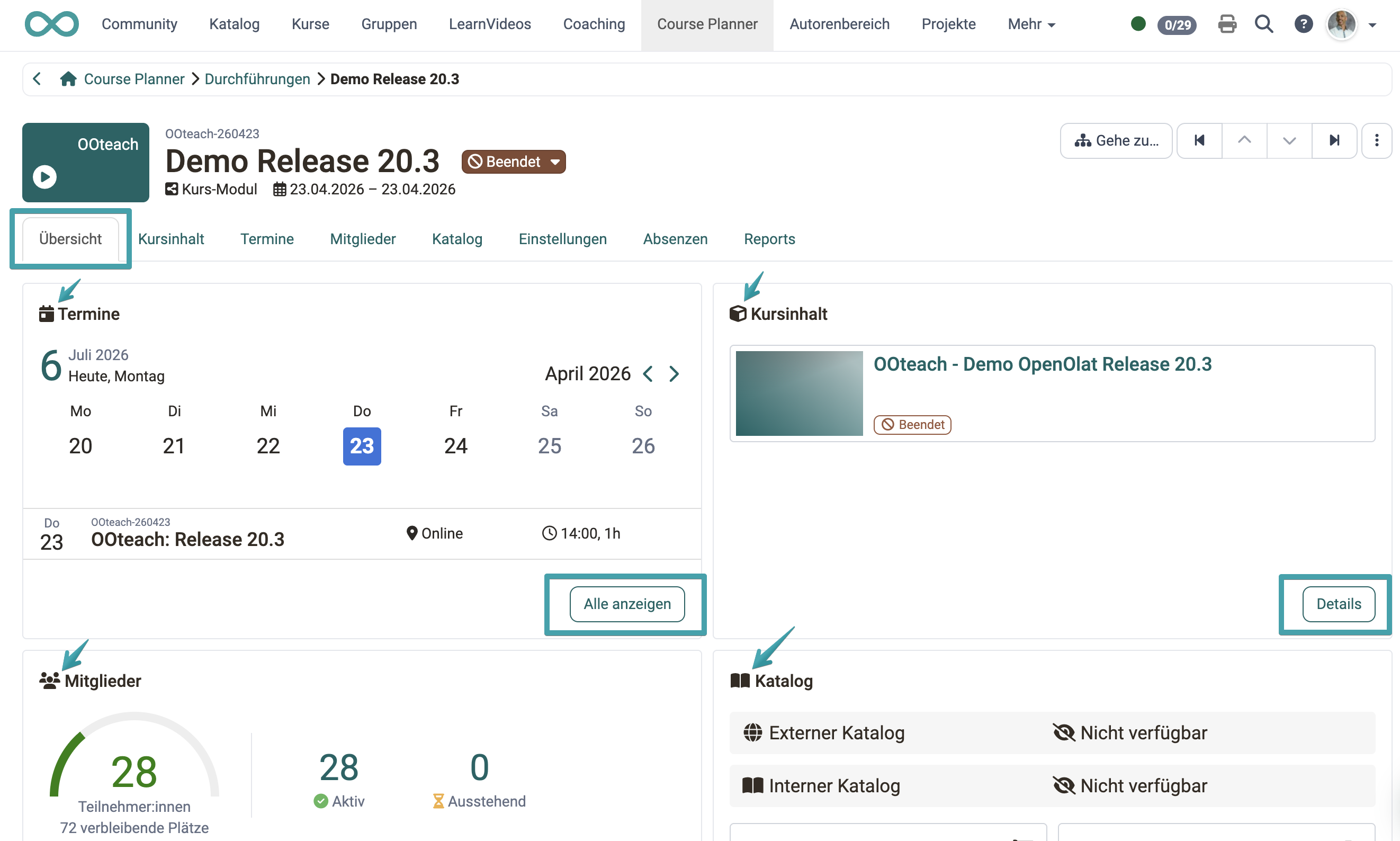Click the Mitglieder people heading icon
1400x841 pixels.
point(50,681)
